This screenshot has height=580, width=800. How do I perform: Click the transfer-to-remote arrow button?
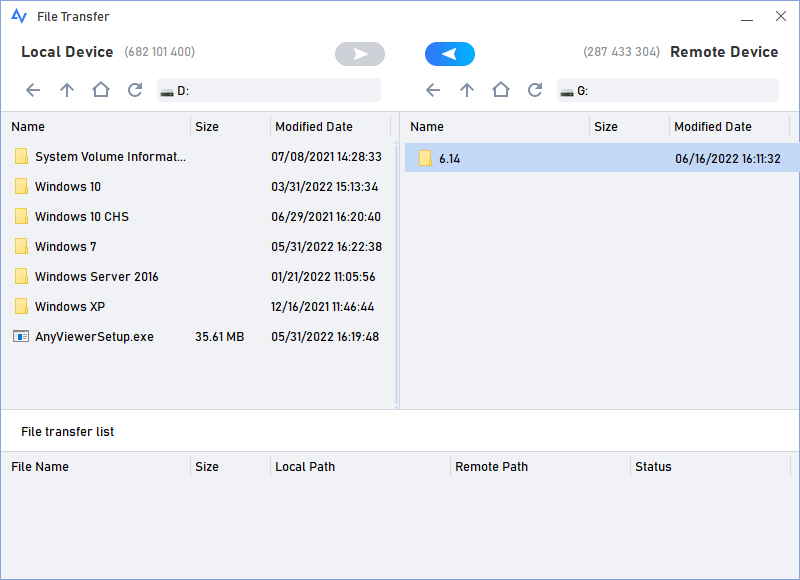pyautogui.click(x=359, y=53)
